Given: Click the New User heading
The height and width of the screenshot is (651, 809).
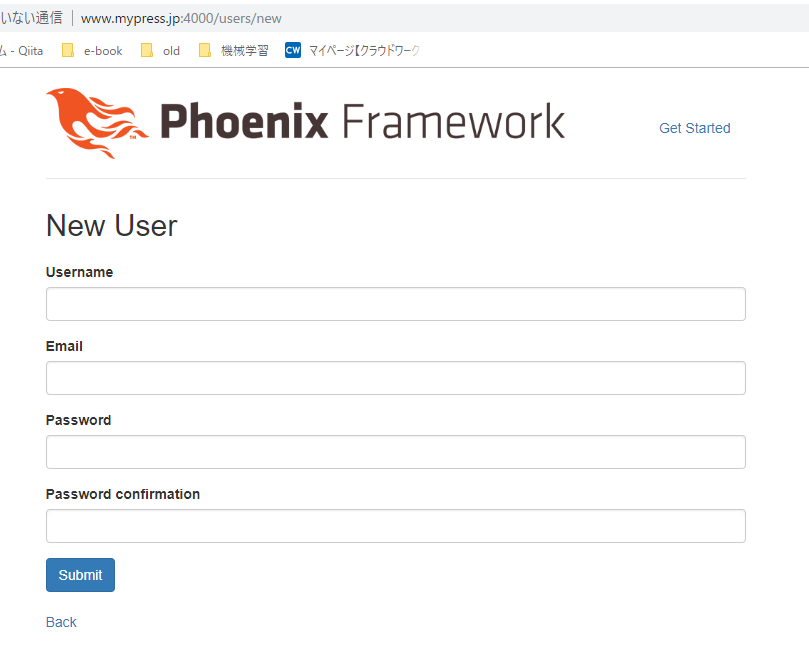Looking at the screenshot, I should (x=111, y=225).
